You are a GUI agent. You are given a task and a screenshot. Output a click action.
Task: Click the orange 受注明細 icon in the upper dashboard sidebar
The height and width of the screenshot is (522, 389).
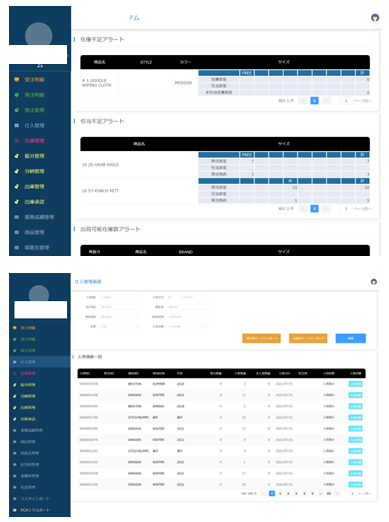17,80
